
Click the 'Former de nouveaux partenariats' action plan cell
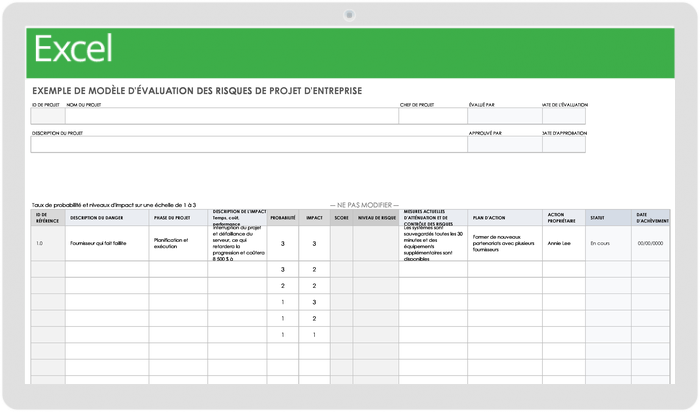click(x=505, y=243)
